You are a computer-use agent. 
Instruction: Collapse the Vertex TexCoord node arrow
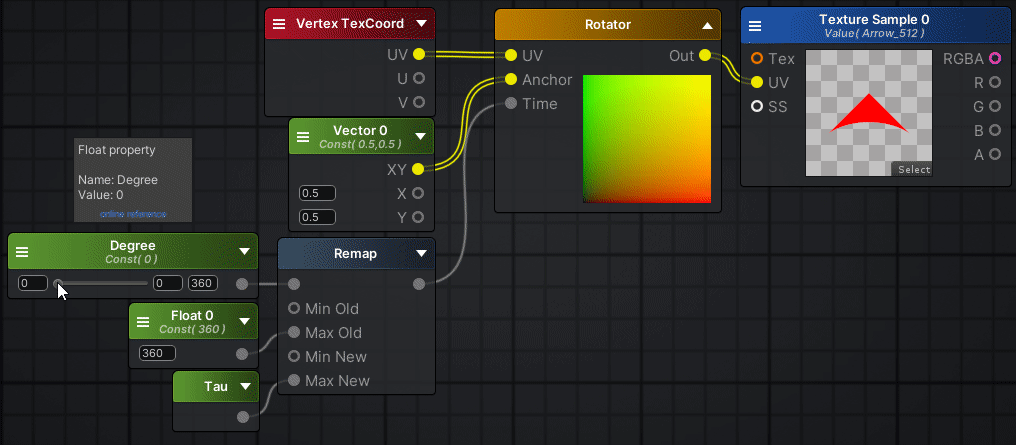click(x=421, y=24)
